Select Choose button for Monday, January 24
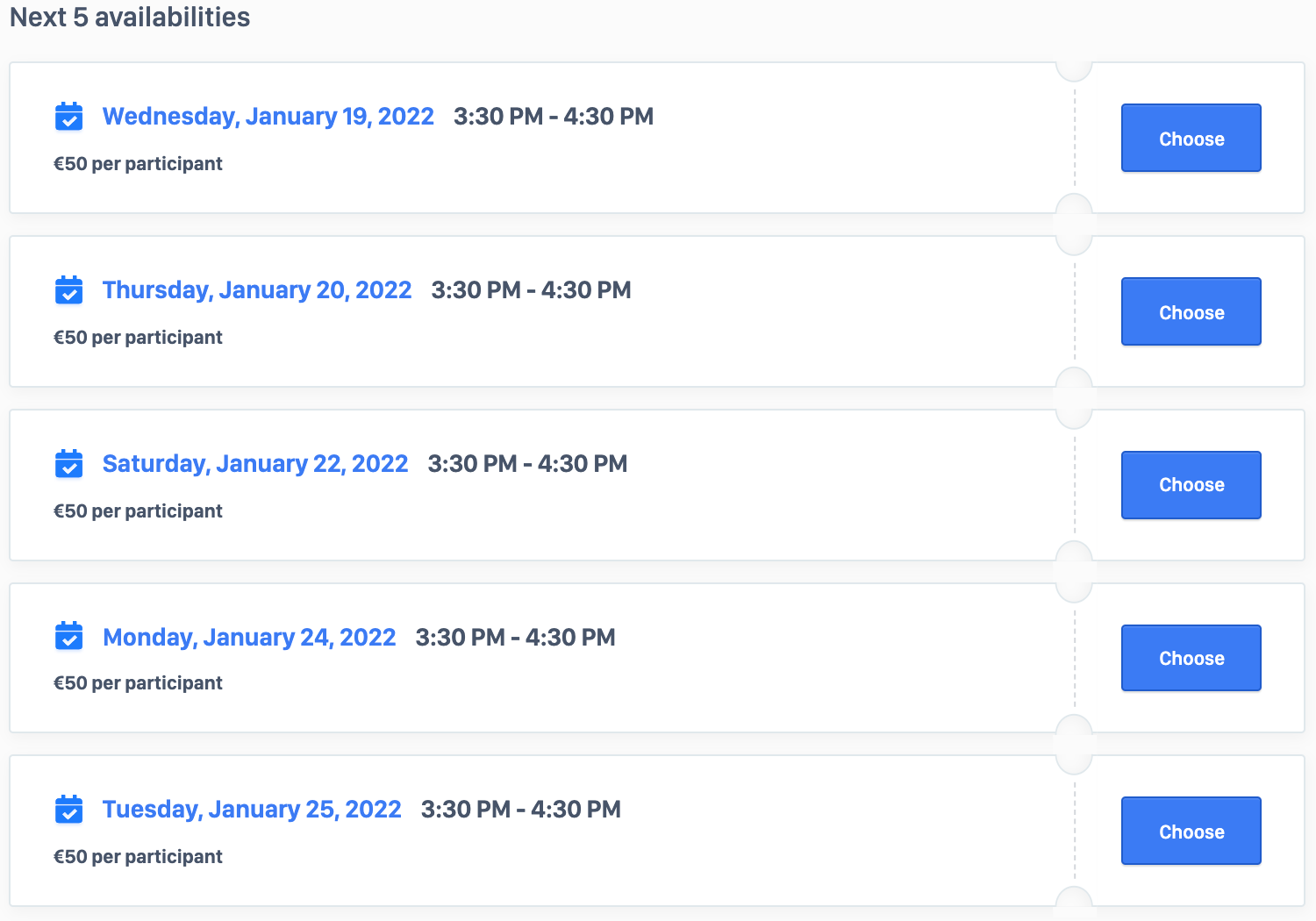This screenshot has height=921, width=1316. [x=1191, y=658]
